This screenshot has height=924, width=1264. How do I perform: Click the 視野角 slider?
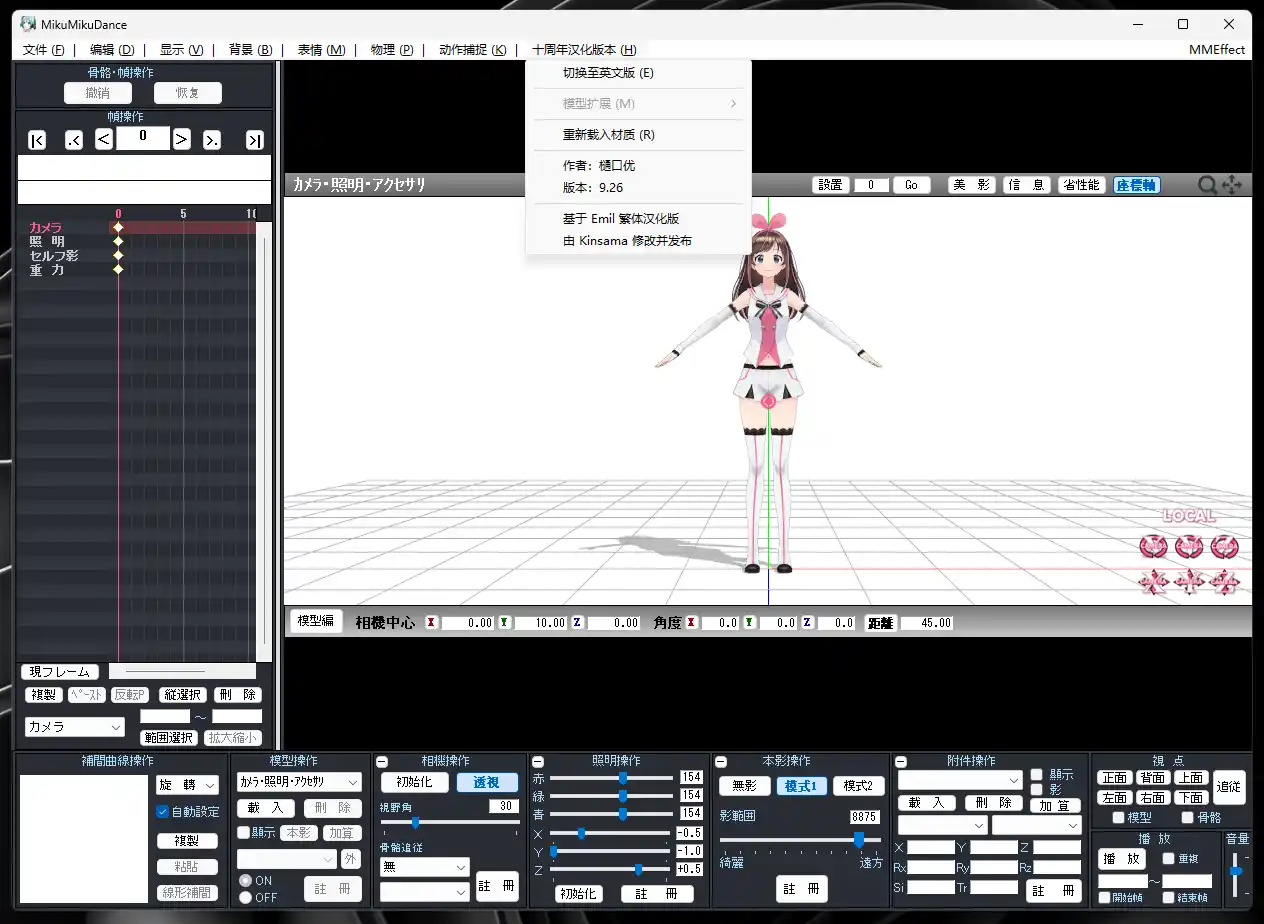(x=450, y=822)
